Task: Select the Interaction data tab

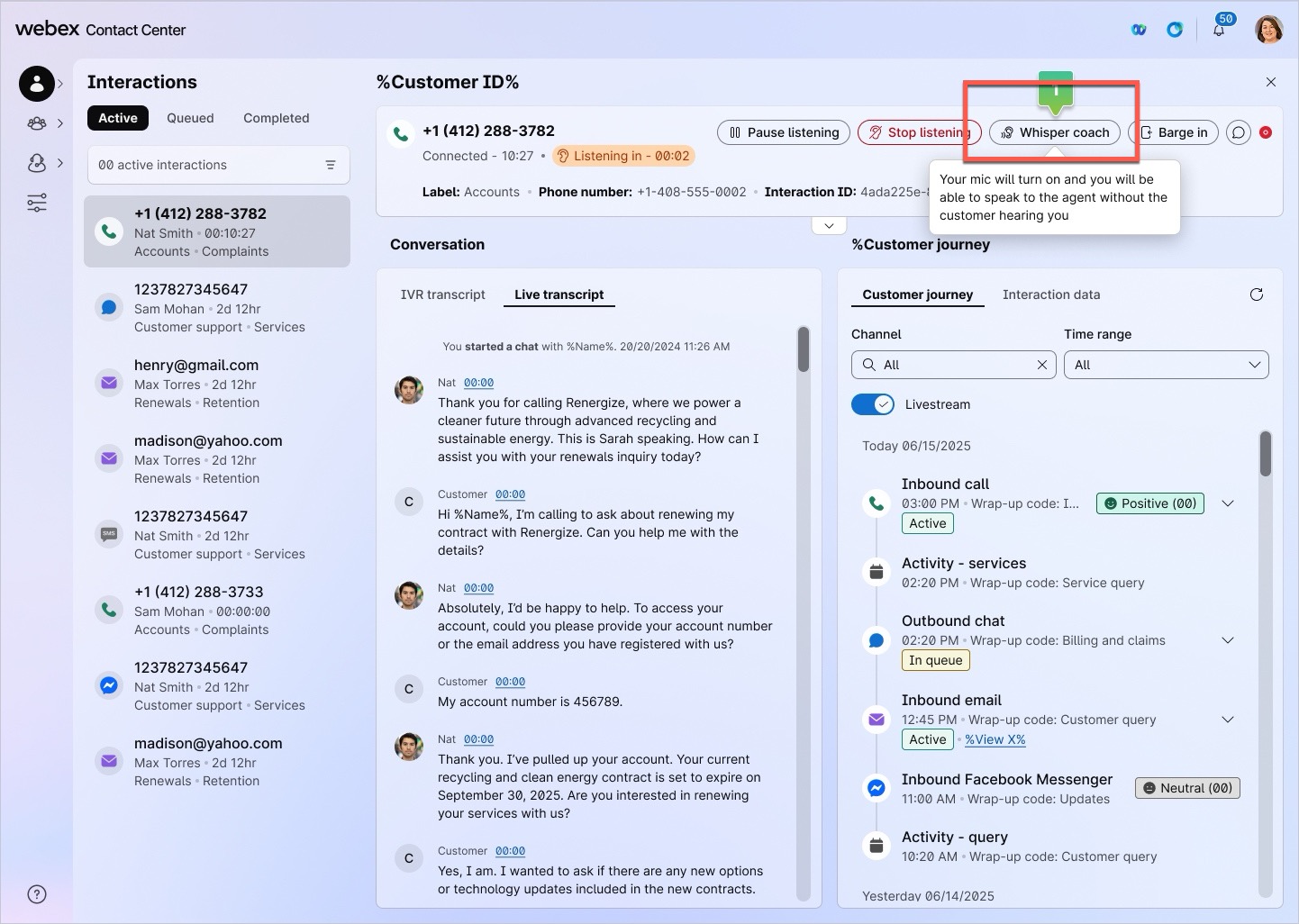Action: (x=1051, y=294)
